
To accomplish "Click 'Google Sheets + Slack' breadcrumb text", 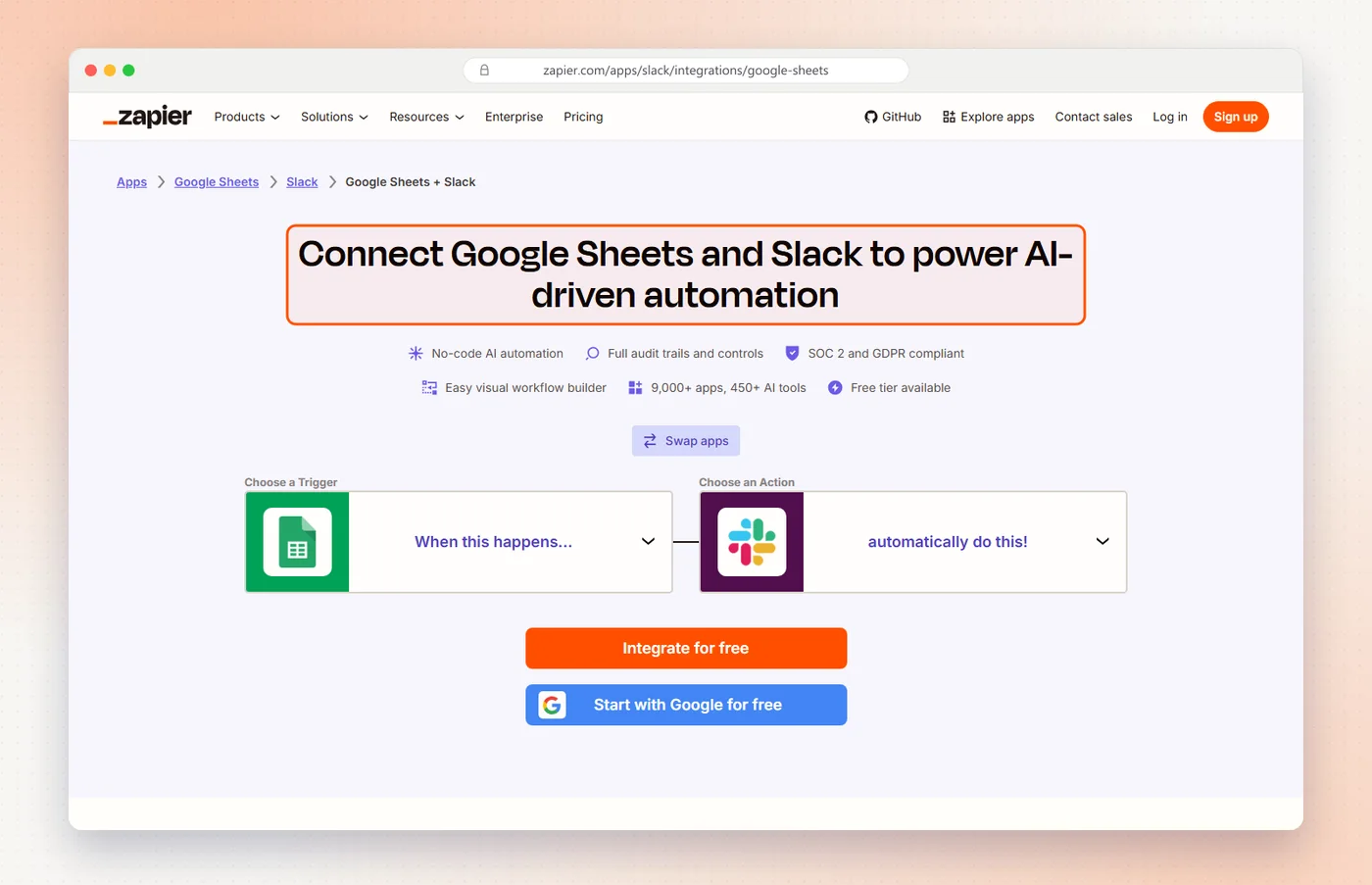I will click(x=411, y=182).
